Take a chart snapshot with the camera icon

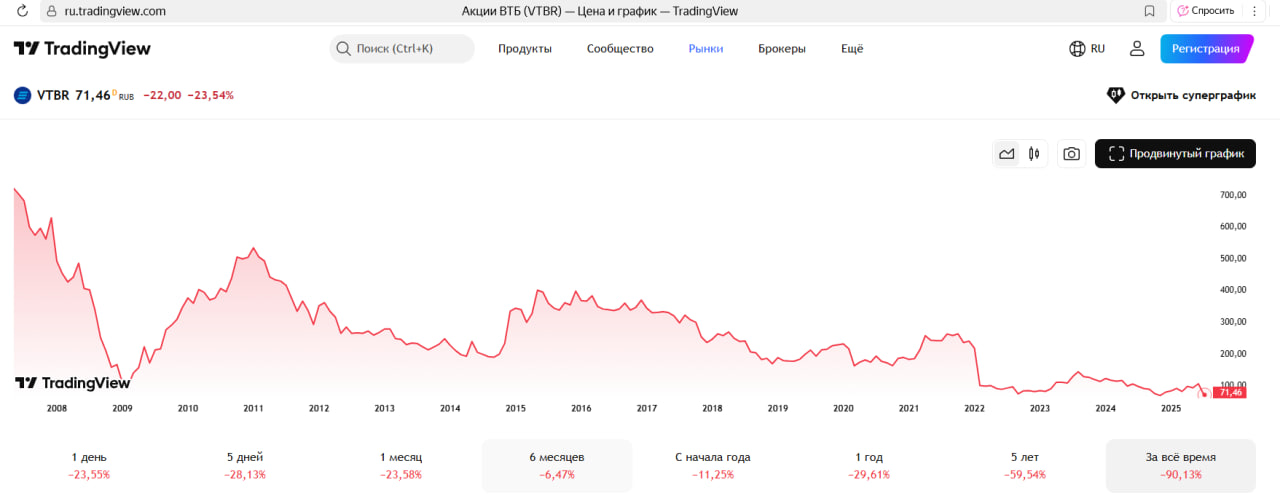click(1071, 153)
